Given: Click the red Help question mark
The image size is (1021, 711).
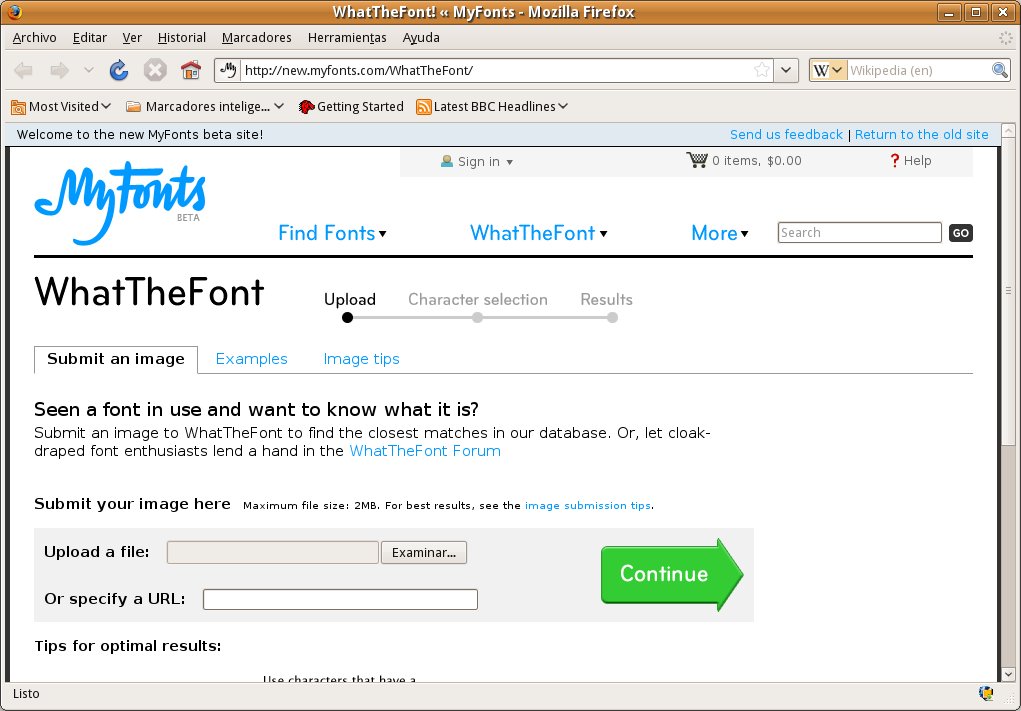Looking at the screenshot, I should click(x=894, y=160).
